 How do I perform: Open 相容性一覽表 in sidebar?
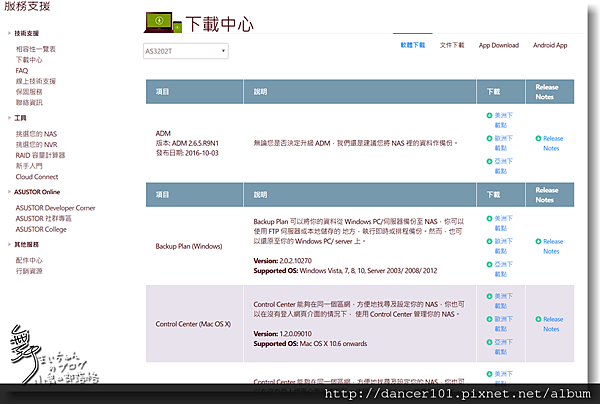[36, 49]
